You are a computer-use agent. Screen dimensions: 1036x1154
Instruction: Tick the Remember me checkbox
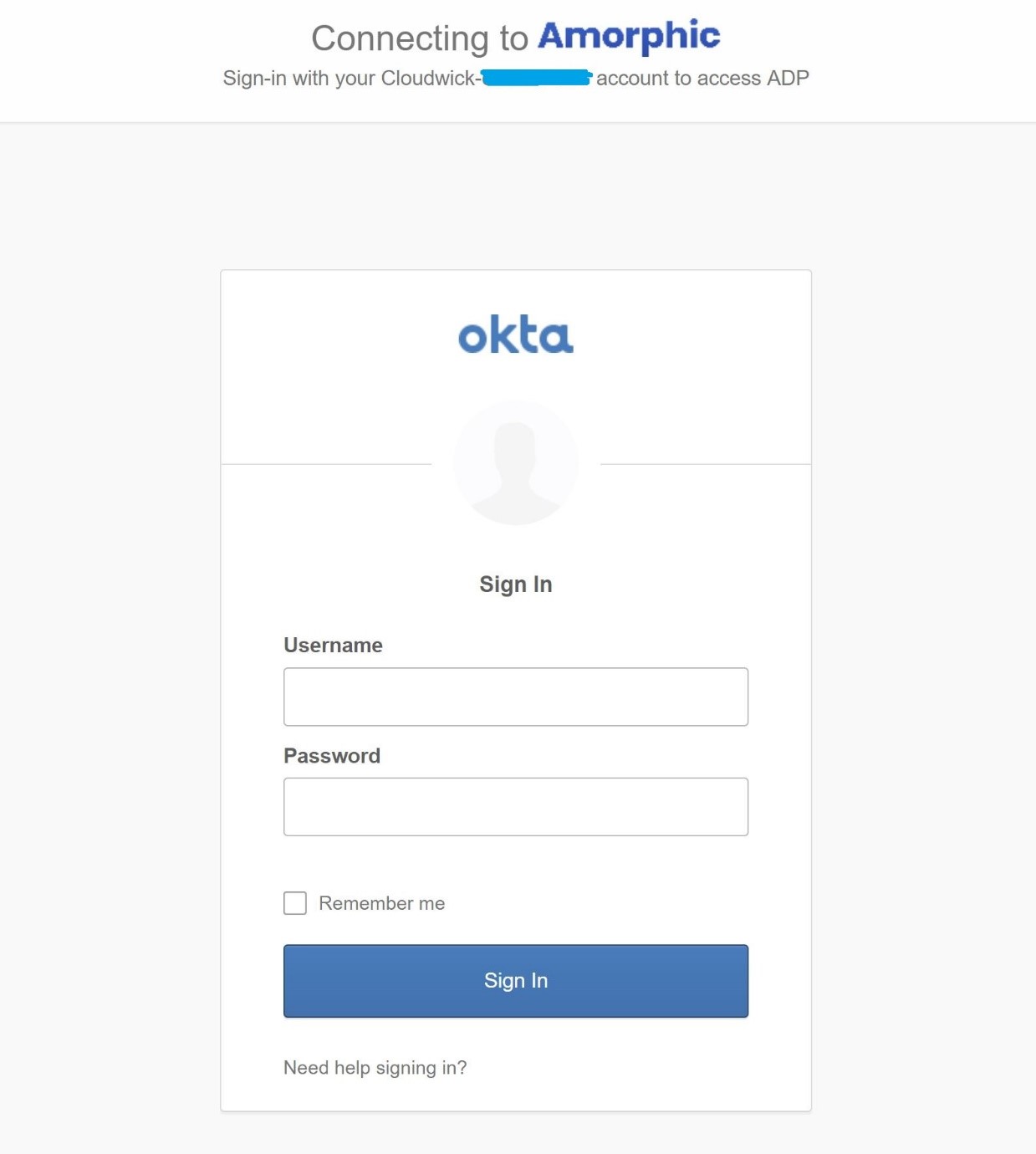tap(295, 903)
